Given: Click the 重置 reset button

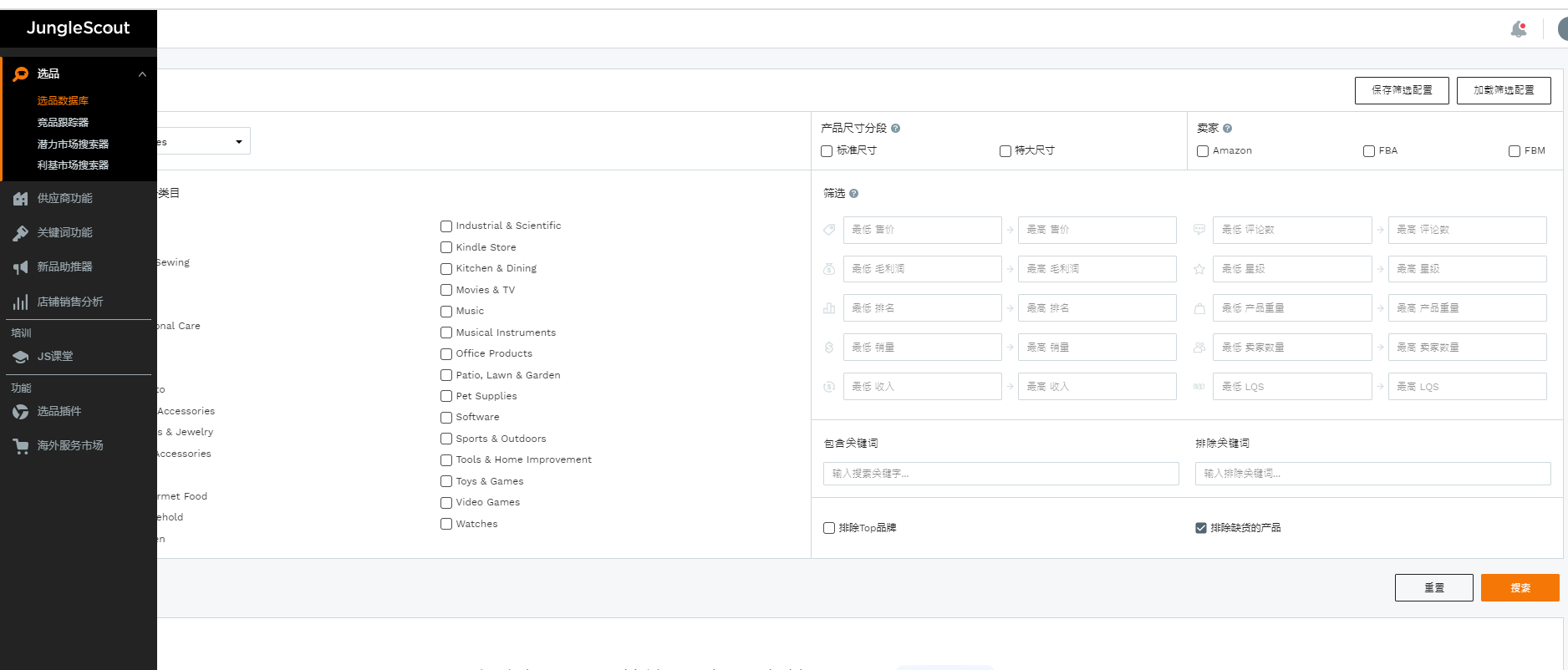Looking at the screenshot, I should click(1434, 587).
